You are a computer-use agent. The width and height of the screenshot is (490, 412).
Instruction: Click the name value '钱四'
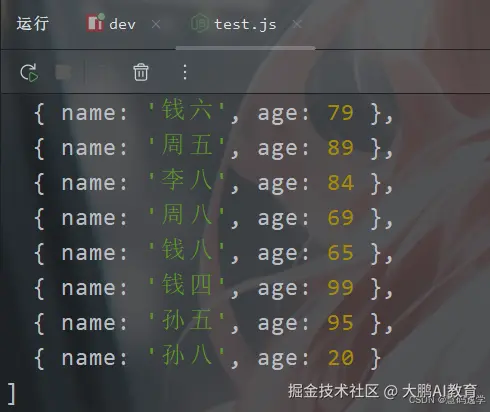[x=187, y=285]
